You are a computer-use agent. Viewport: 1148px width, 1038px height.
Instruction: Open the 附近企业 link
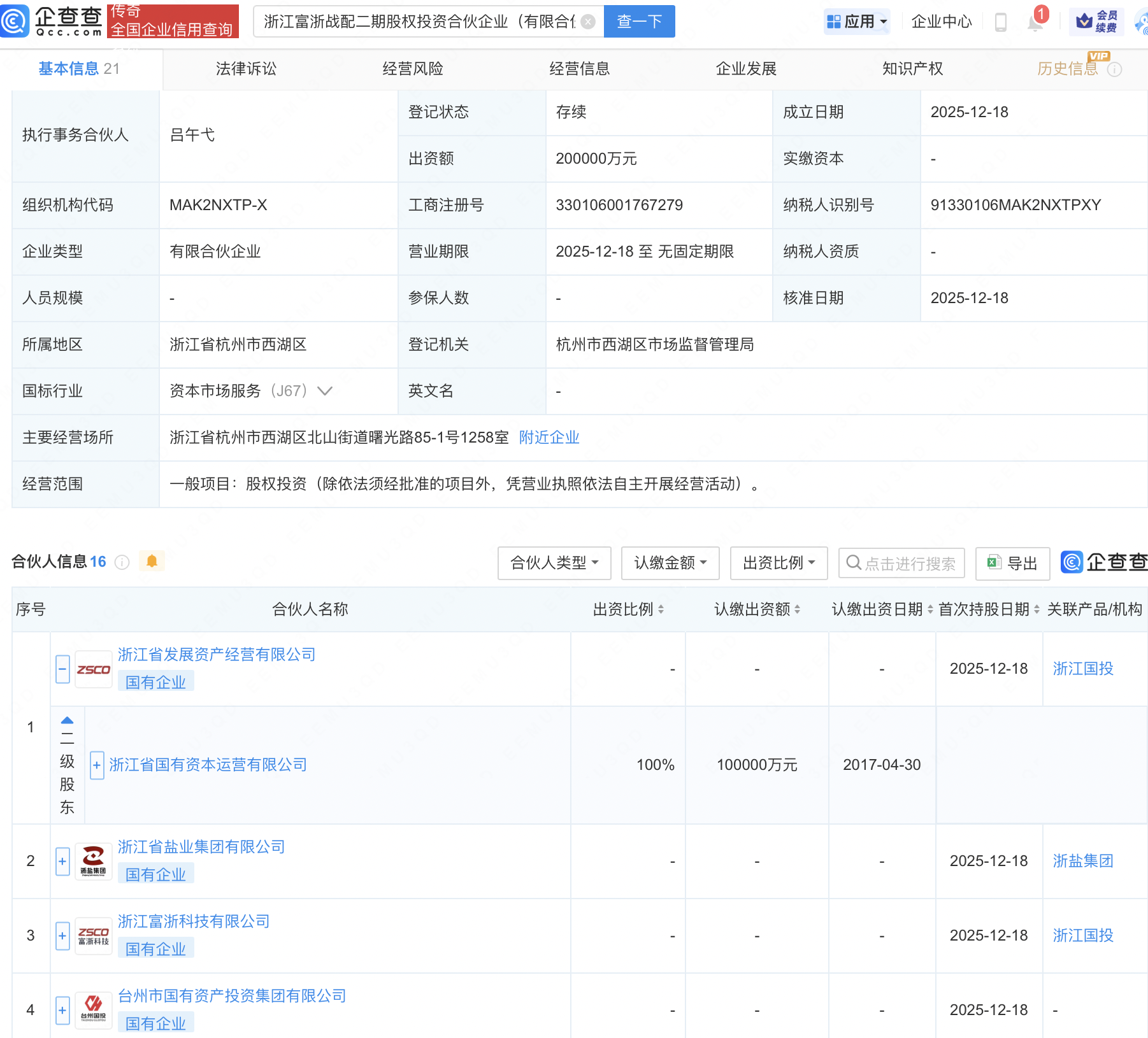click(x=549, y=437)
